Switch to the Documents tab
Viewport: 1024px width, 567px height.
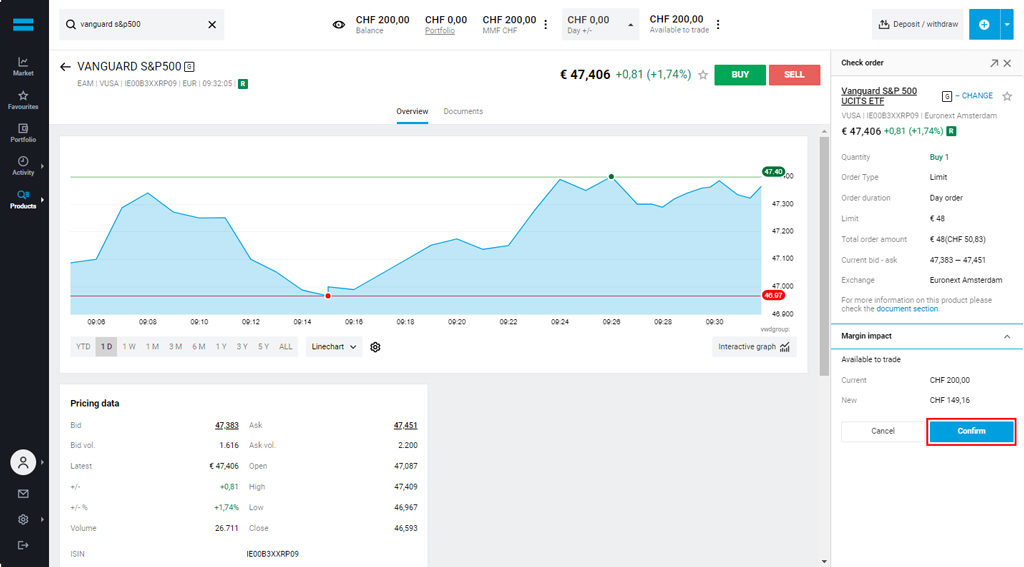pos(463,111)
